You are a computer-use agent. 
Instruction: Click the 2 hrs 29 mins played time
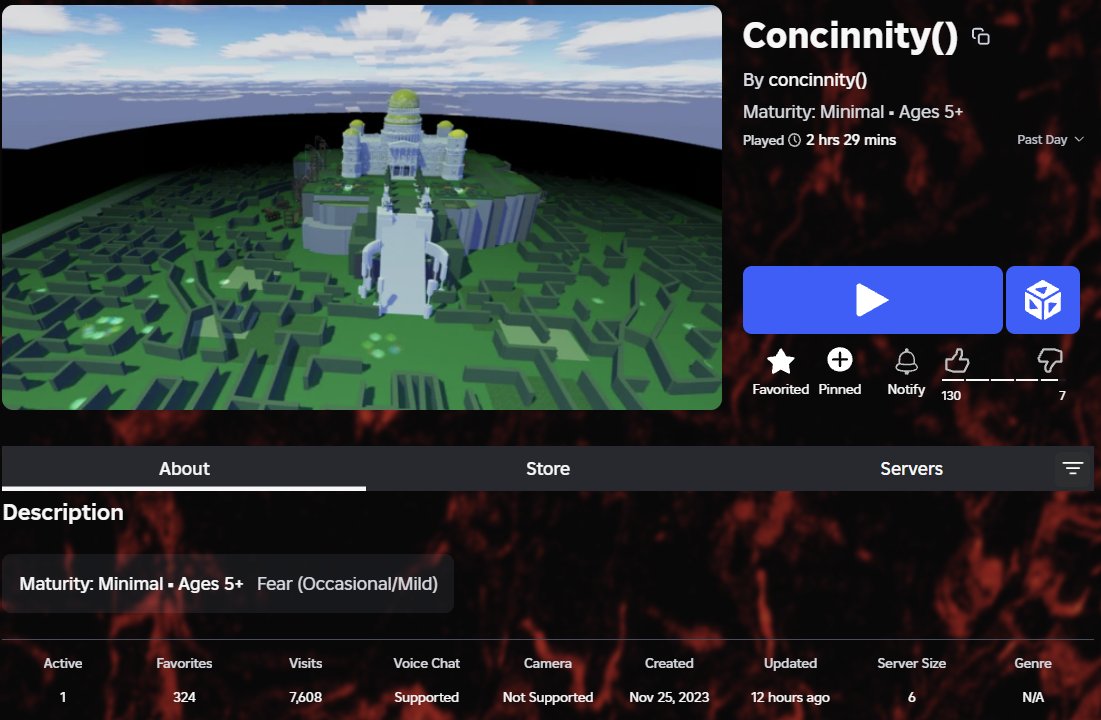coord(850,140)
